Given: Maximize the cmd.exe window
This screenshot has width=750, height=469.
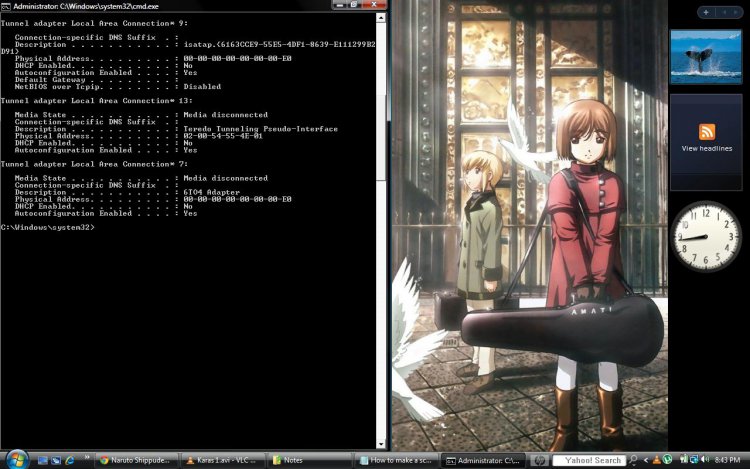Looking at the screenshot, I should click(354, 5).
